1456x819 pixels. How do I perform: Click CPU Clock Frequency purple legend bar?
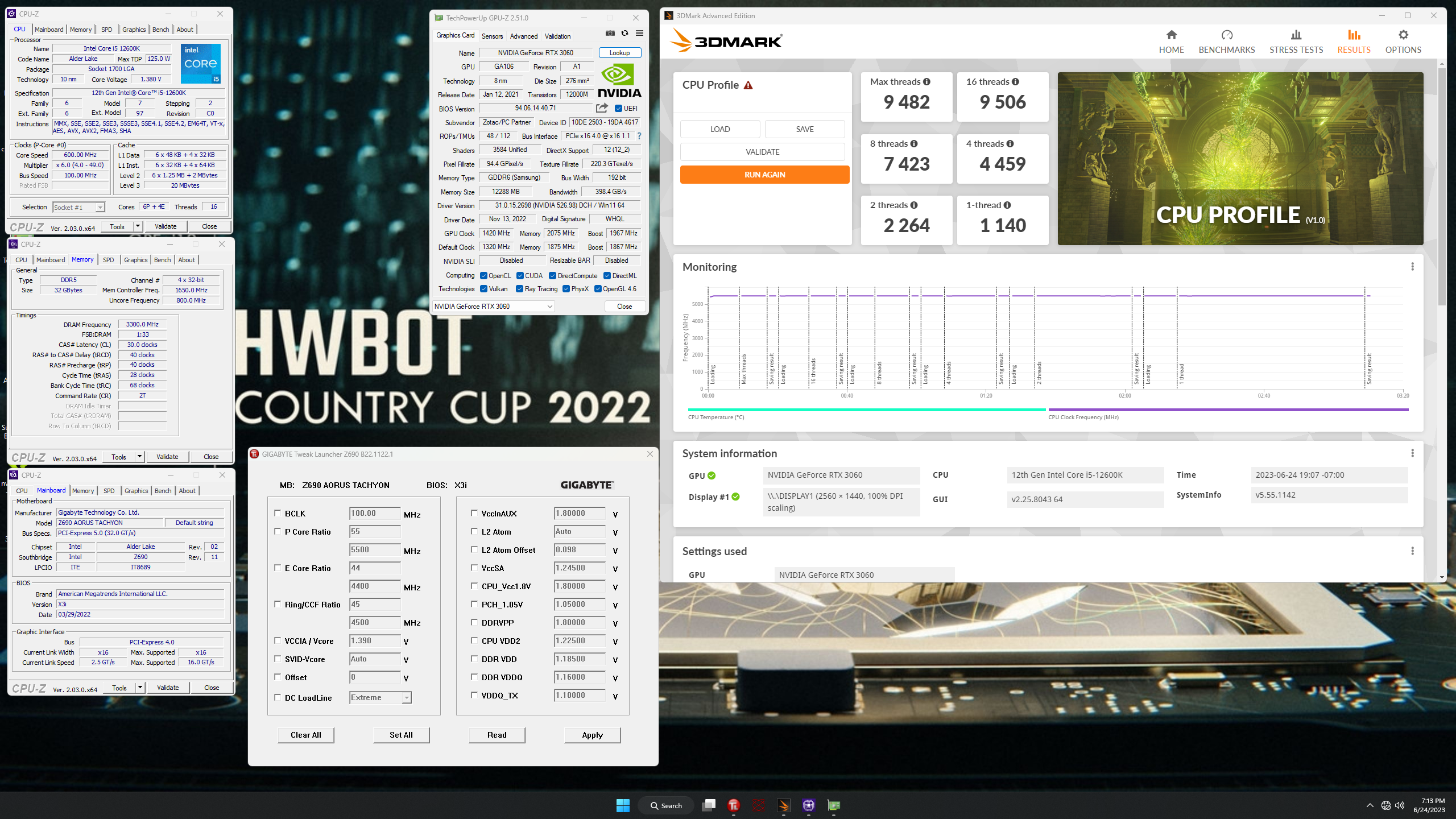pos(1228,409)
